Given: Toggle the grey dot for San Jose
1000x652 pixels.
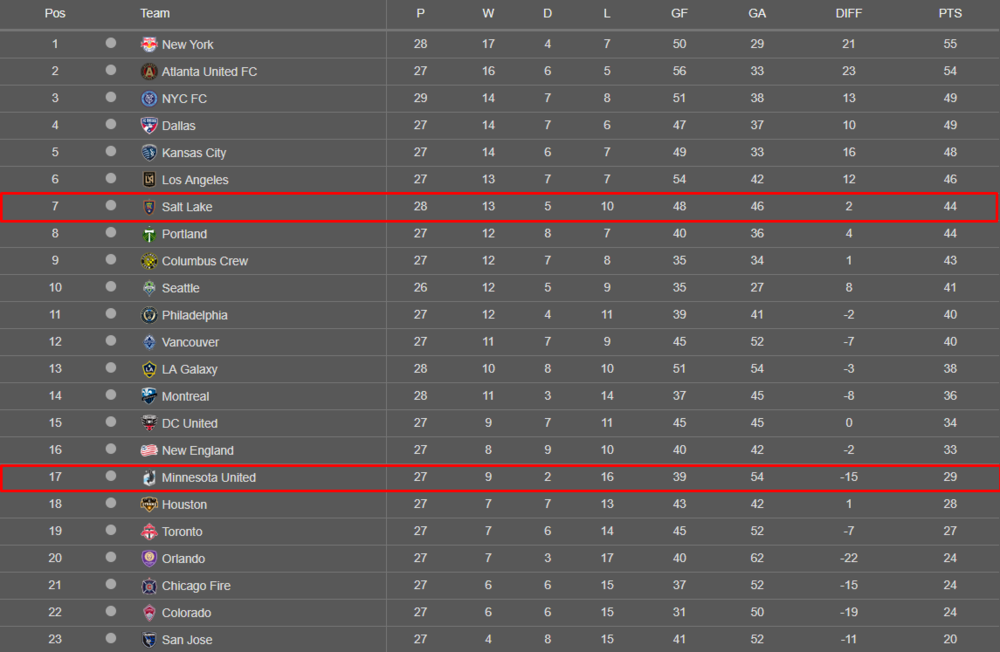Looking at the screenshot, I should [111, 638].
